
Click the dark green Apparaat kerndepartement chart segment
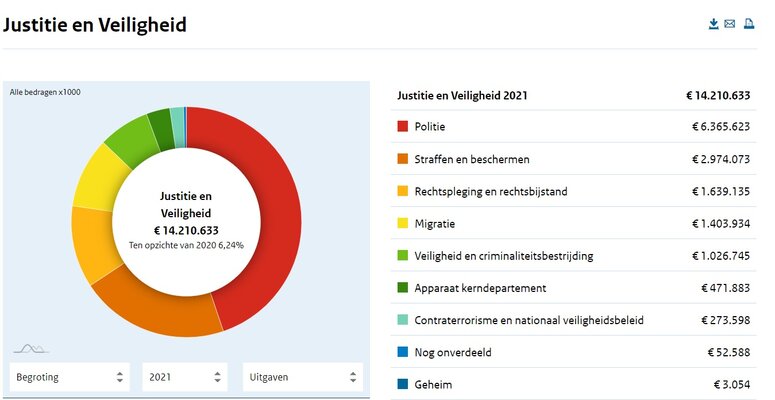[x=162, y=130]
